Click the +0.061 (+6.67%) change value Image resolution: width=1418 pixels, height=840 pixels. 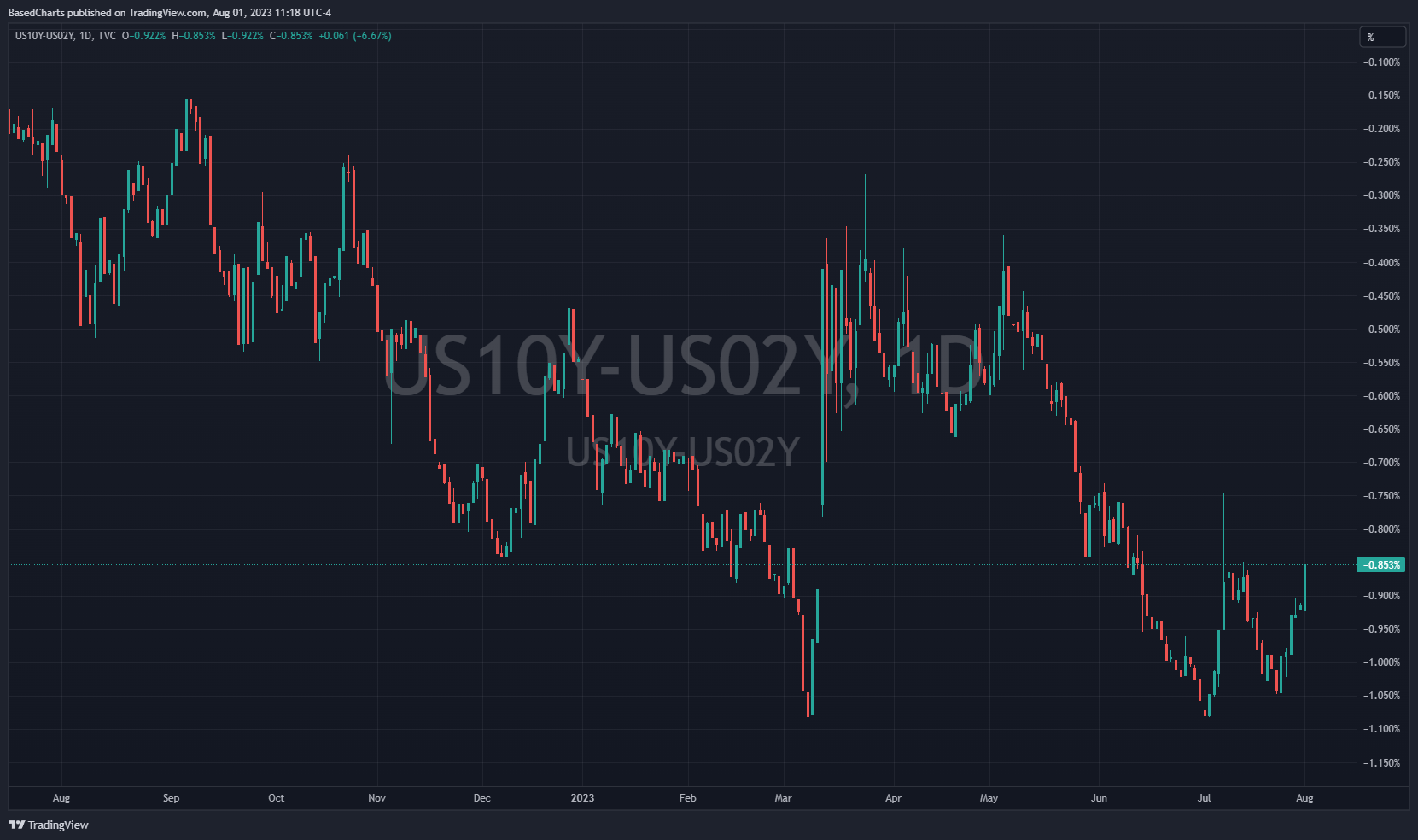(x=354, y=36)
